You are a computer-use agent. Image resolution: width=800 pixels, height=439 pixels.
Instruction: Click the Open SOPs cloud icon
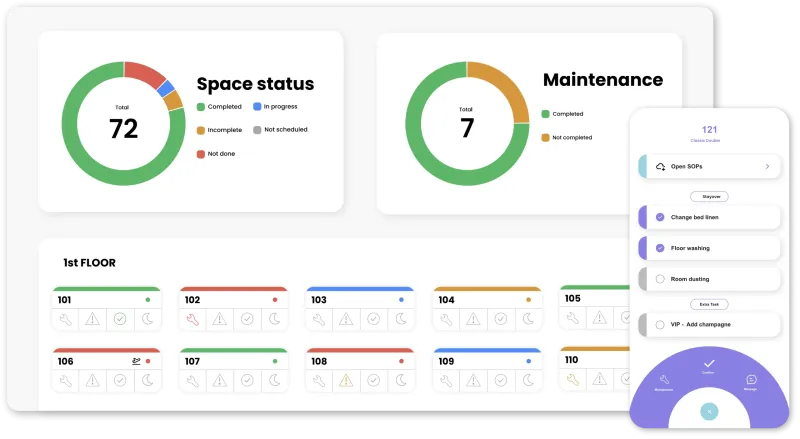pyautogui.click(x=660, y=166)
